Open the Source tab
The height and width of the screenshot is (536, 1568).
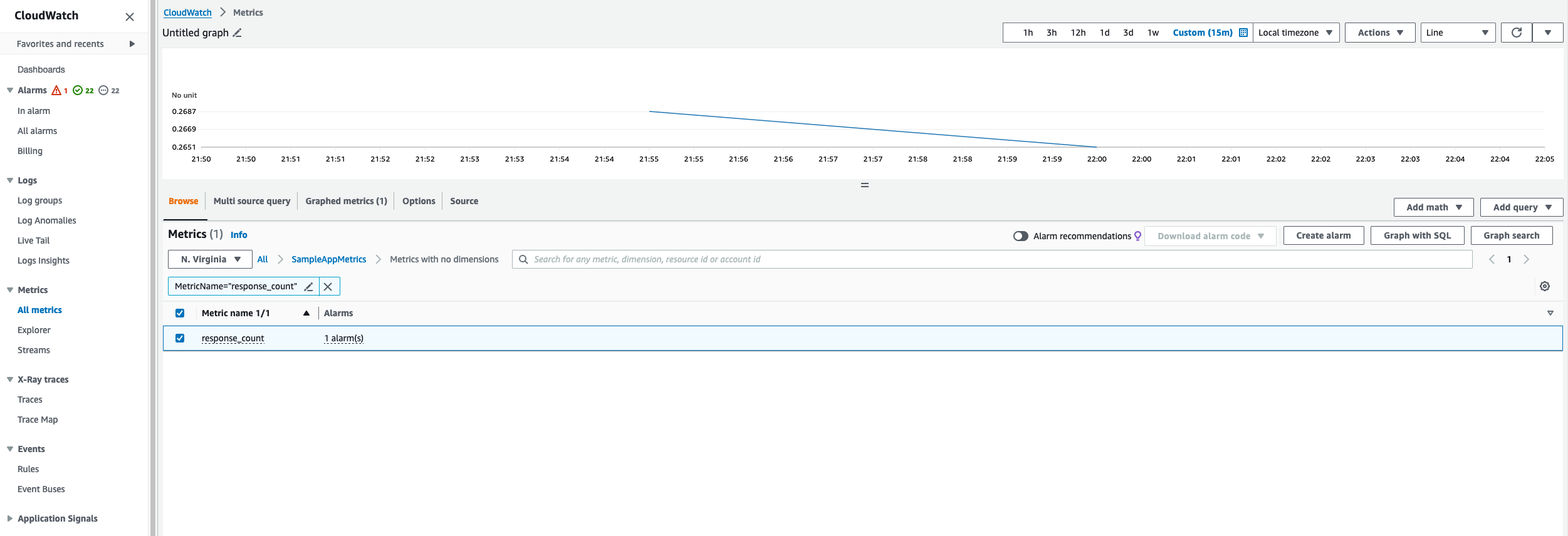(464, 201)
